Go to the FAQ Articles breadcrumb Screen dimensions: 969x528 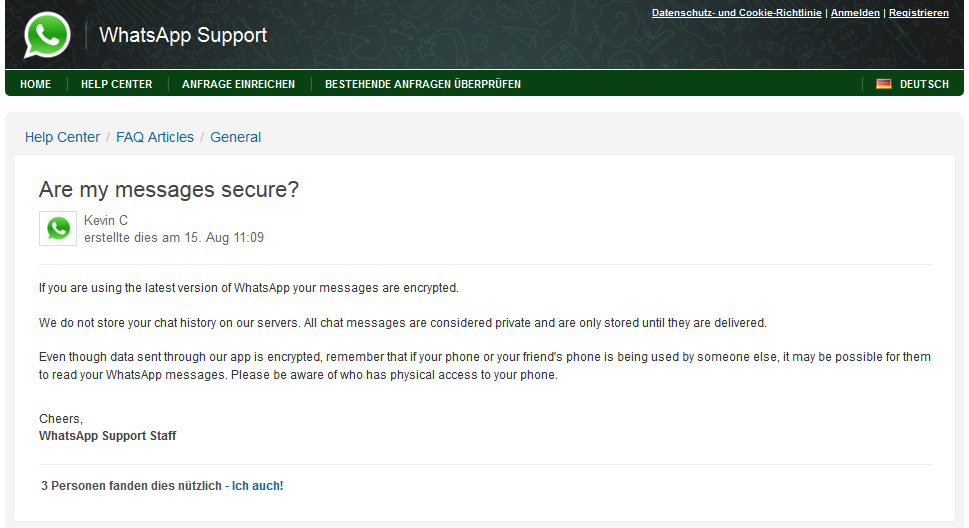(x=155, y=137)
